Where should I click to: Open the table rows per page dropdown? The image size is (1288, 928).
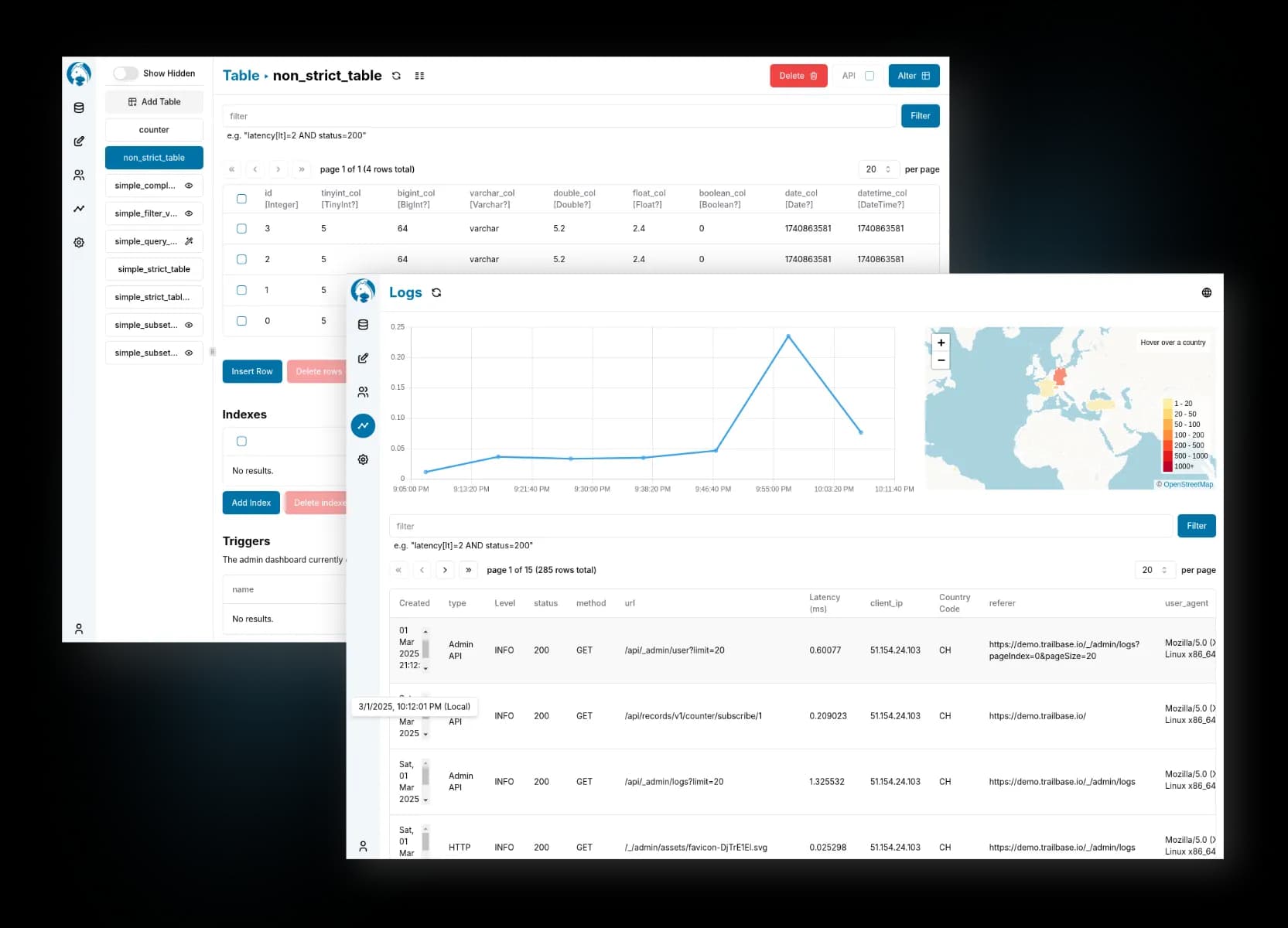878,169
